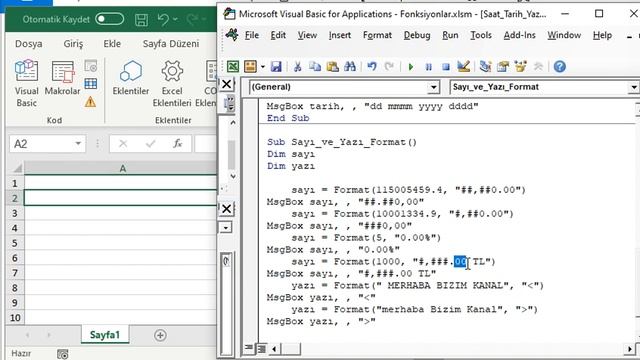Image resolution: width=640 pixels, height=360 pixels.
Task: Click relative references icon in Kod group
Action: point(91,84)
